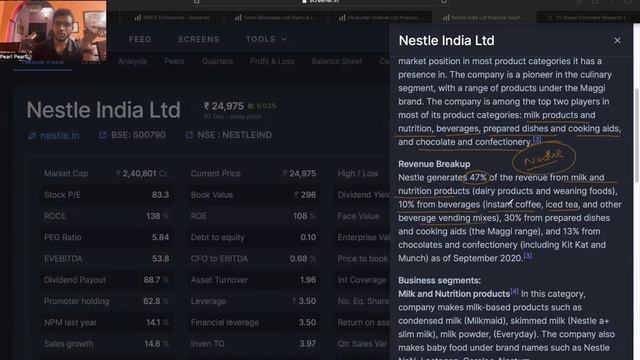Click the Nestle India Ltd panel title
Viewport: 640px width, 360px height.
pyautogui.click(x=447, y=40)
